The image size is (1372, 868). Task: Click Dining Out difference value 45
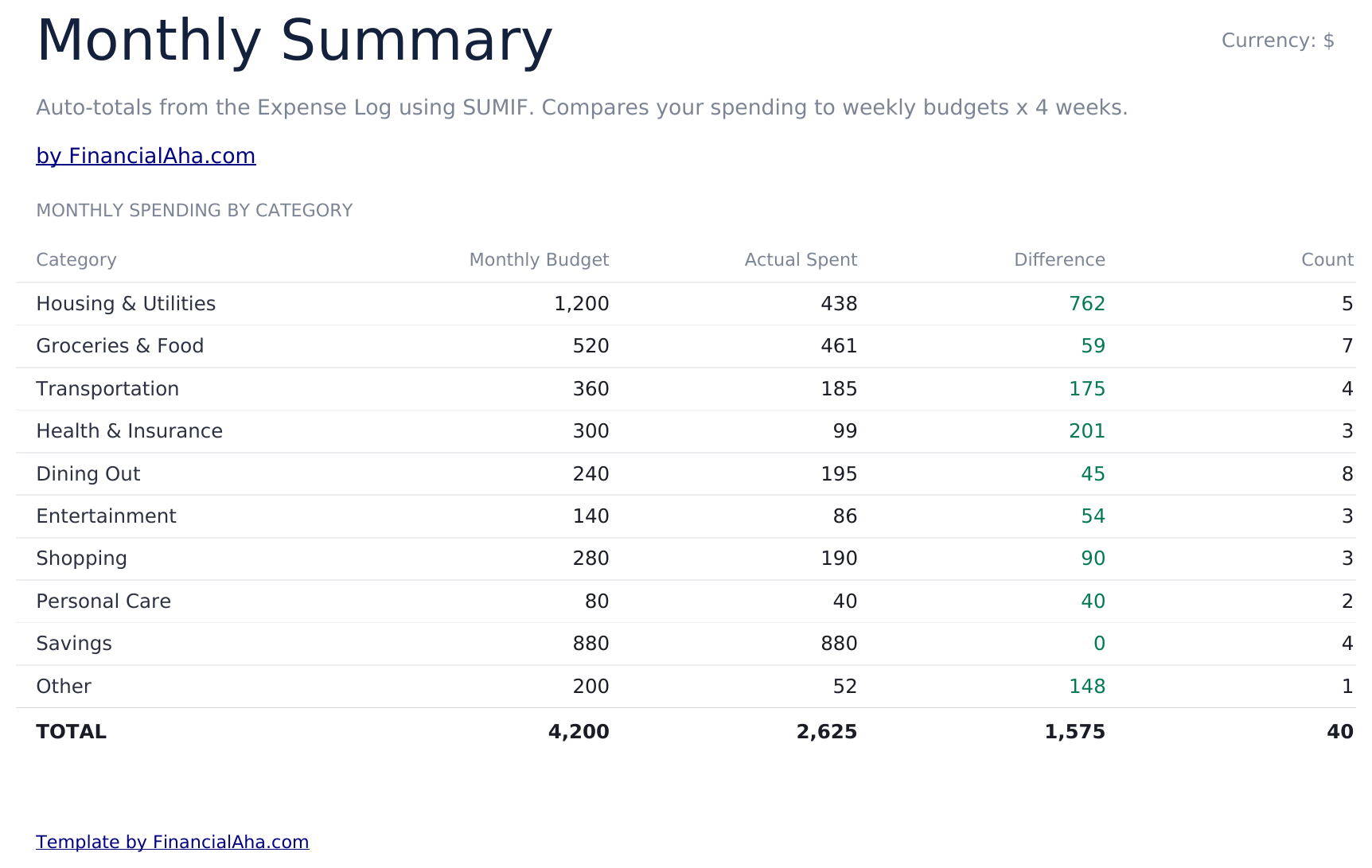[x=1093, y=474]
